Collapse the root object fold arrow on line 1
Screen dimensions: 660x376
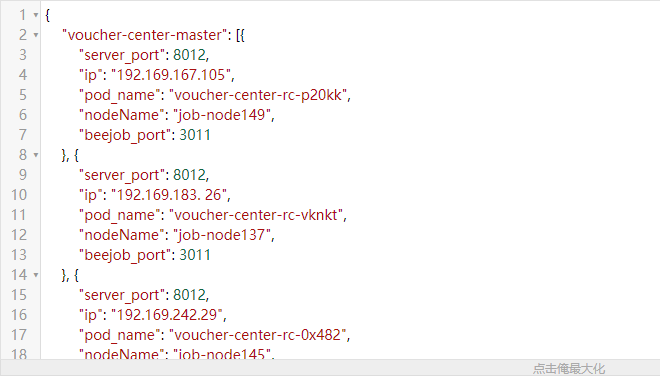[36, 15]
